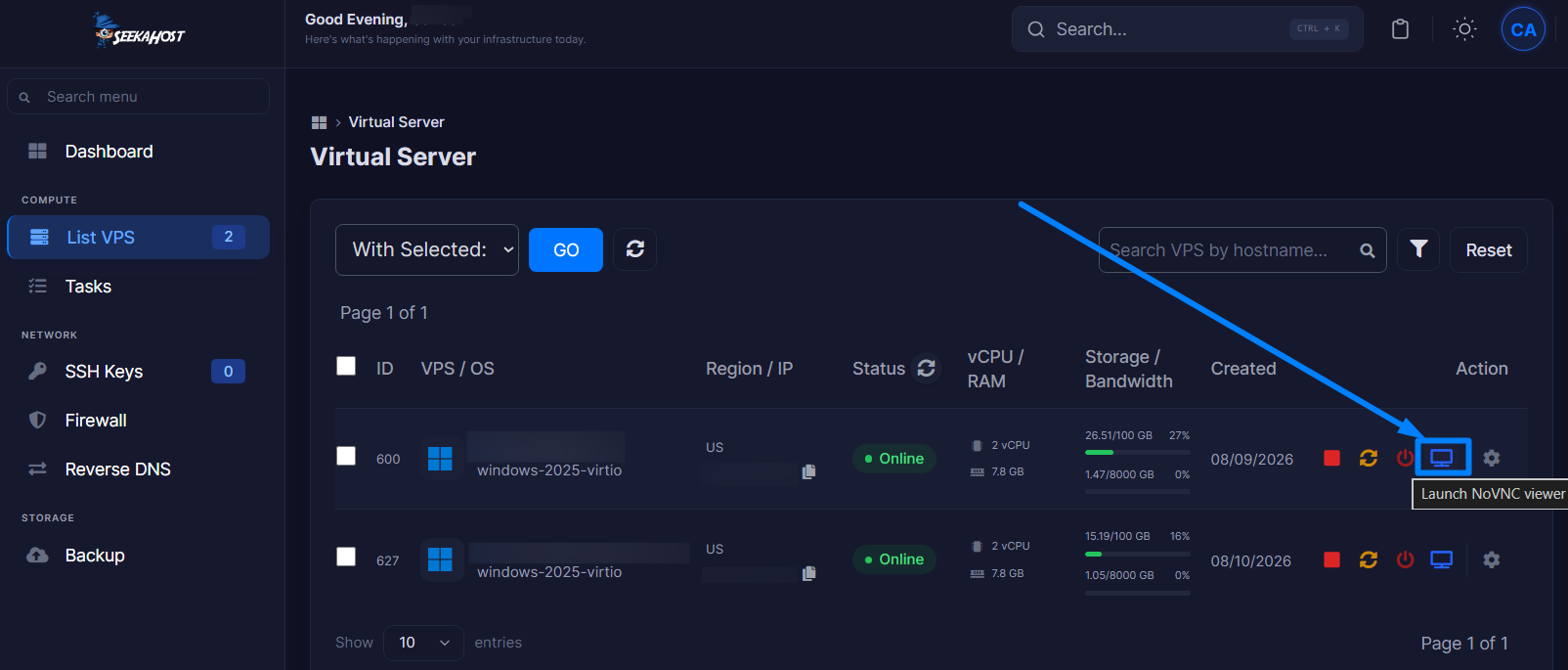Screen dimensions: 1568x670
Task: Click the Created column header
Action: 1243,369
